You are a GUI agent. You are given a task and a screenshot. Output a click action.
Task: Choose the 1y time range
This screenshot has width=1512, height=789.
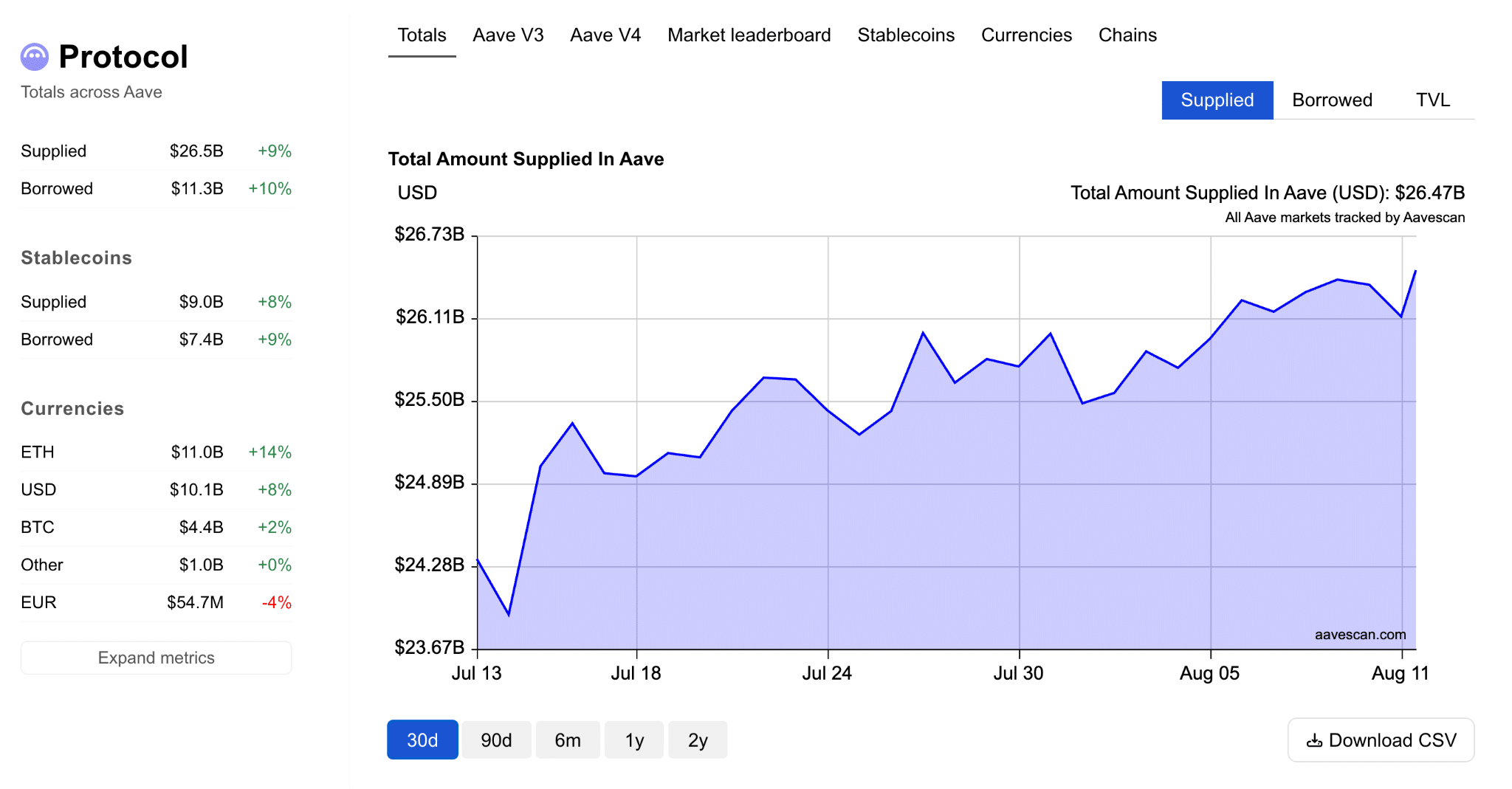pyautogui.click(x=634, y=740)
